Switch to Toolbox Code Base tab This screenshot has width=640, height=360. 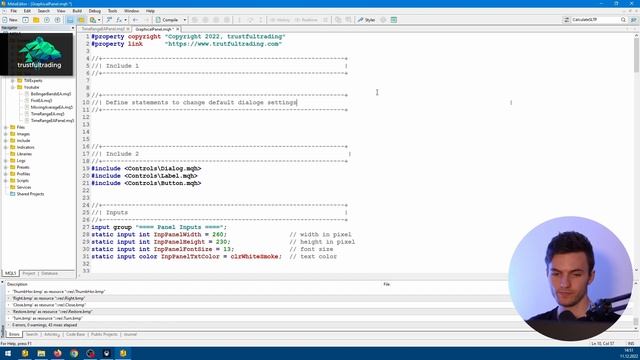coord(76,334)
